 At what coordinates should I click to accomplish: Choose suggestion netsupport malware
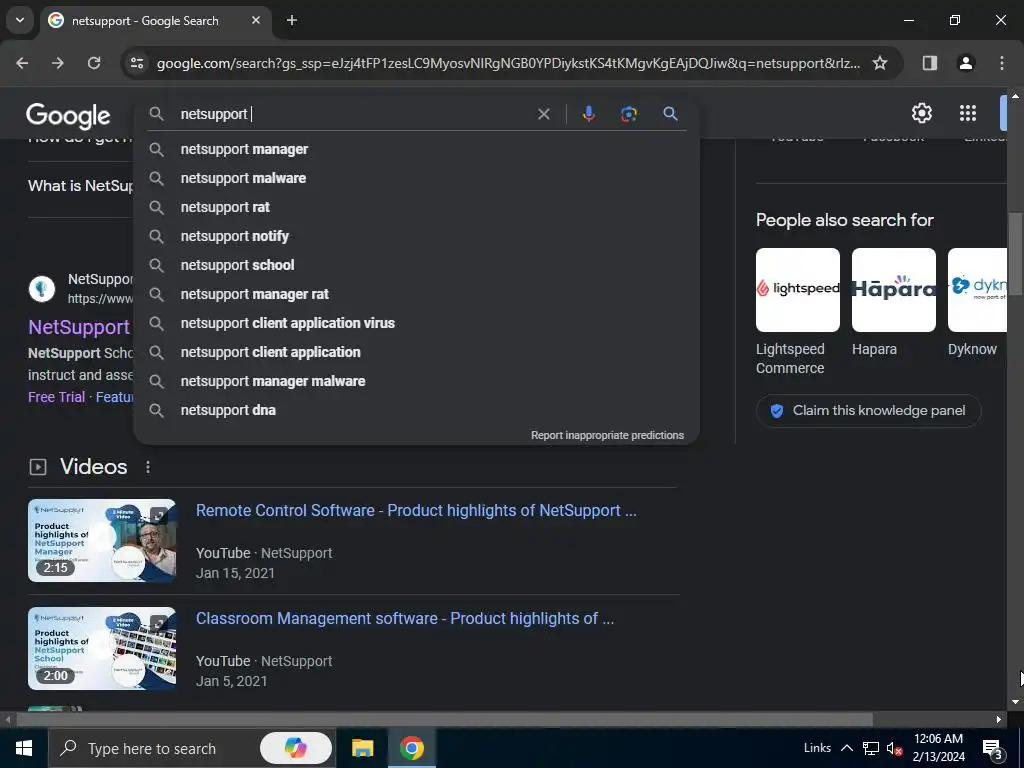pos(417,178)
